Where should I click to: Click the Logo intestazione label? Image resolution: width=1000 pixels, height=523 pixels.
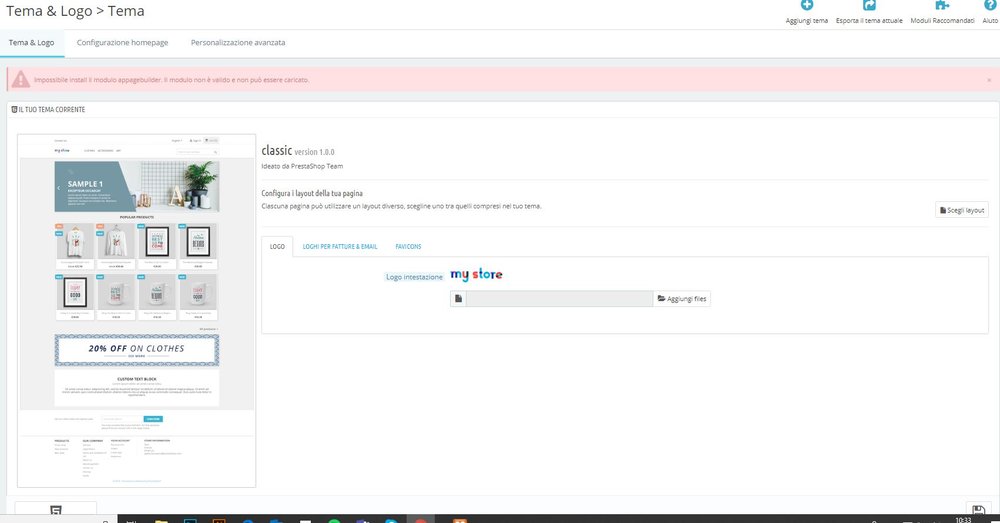click(414, 277)
